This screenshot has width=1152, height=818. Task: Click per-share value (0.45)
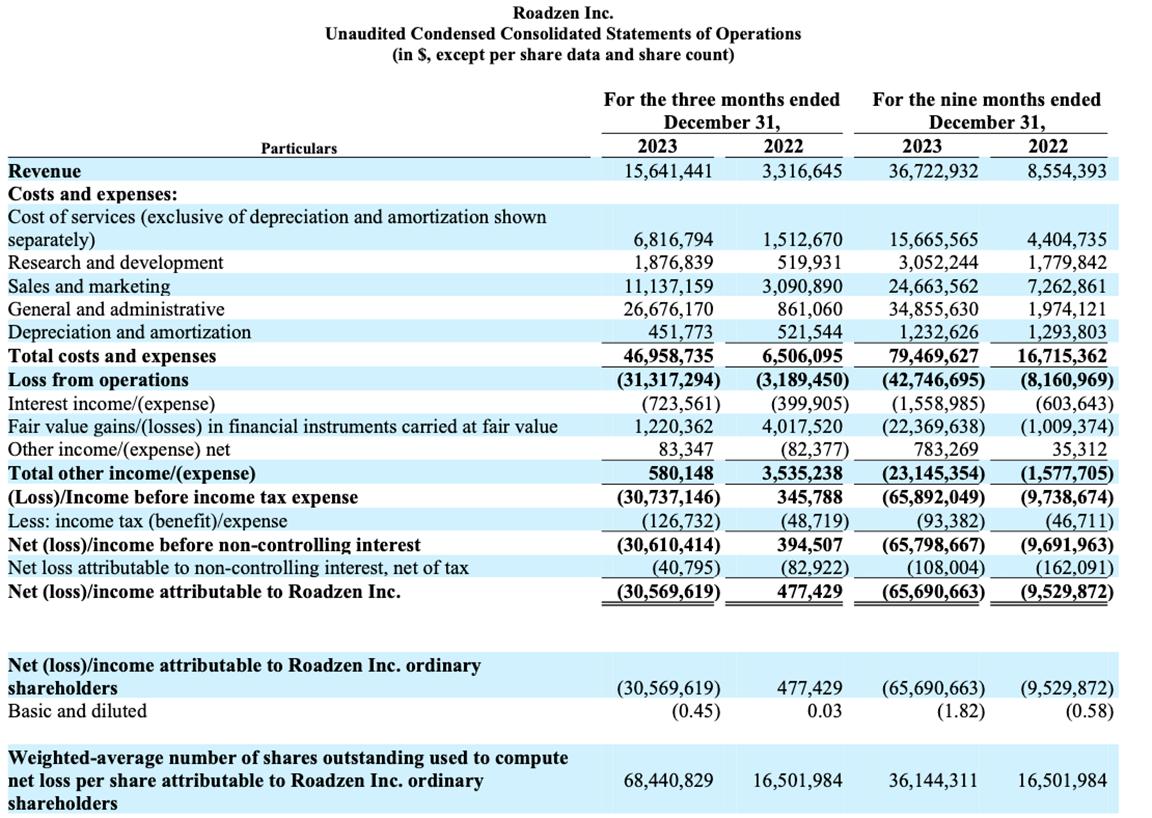click(696, 711)
